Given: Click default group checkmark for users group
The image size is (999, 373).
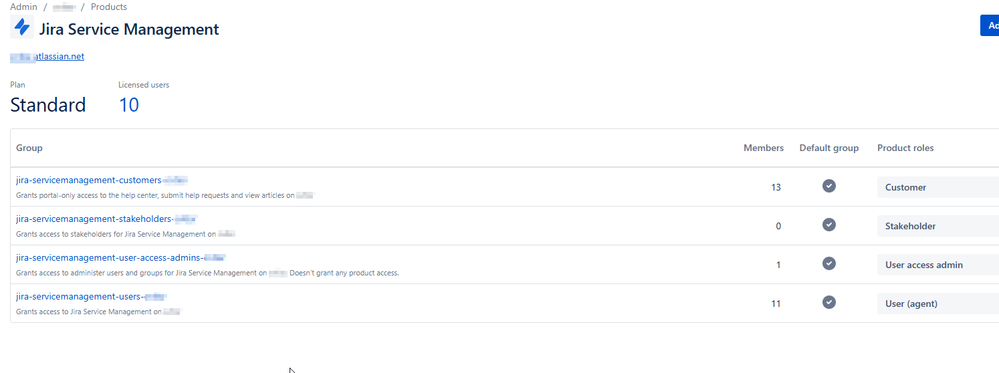Looking at the screenshot, I should point(829,302).
